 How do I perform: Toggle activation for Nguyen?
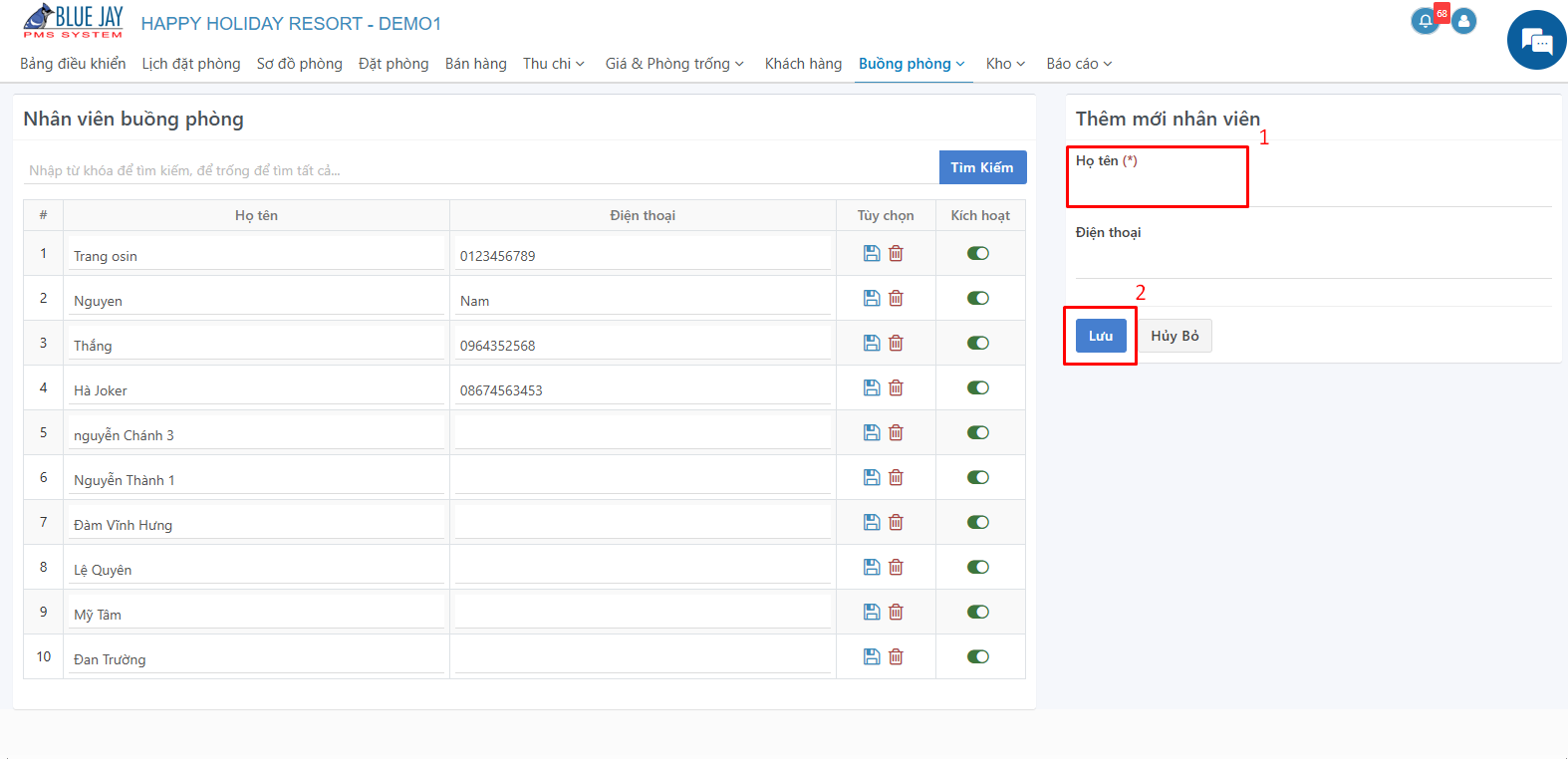[978, 298]
